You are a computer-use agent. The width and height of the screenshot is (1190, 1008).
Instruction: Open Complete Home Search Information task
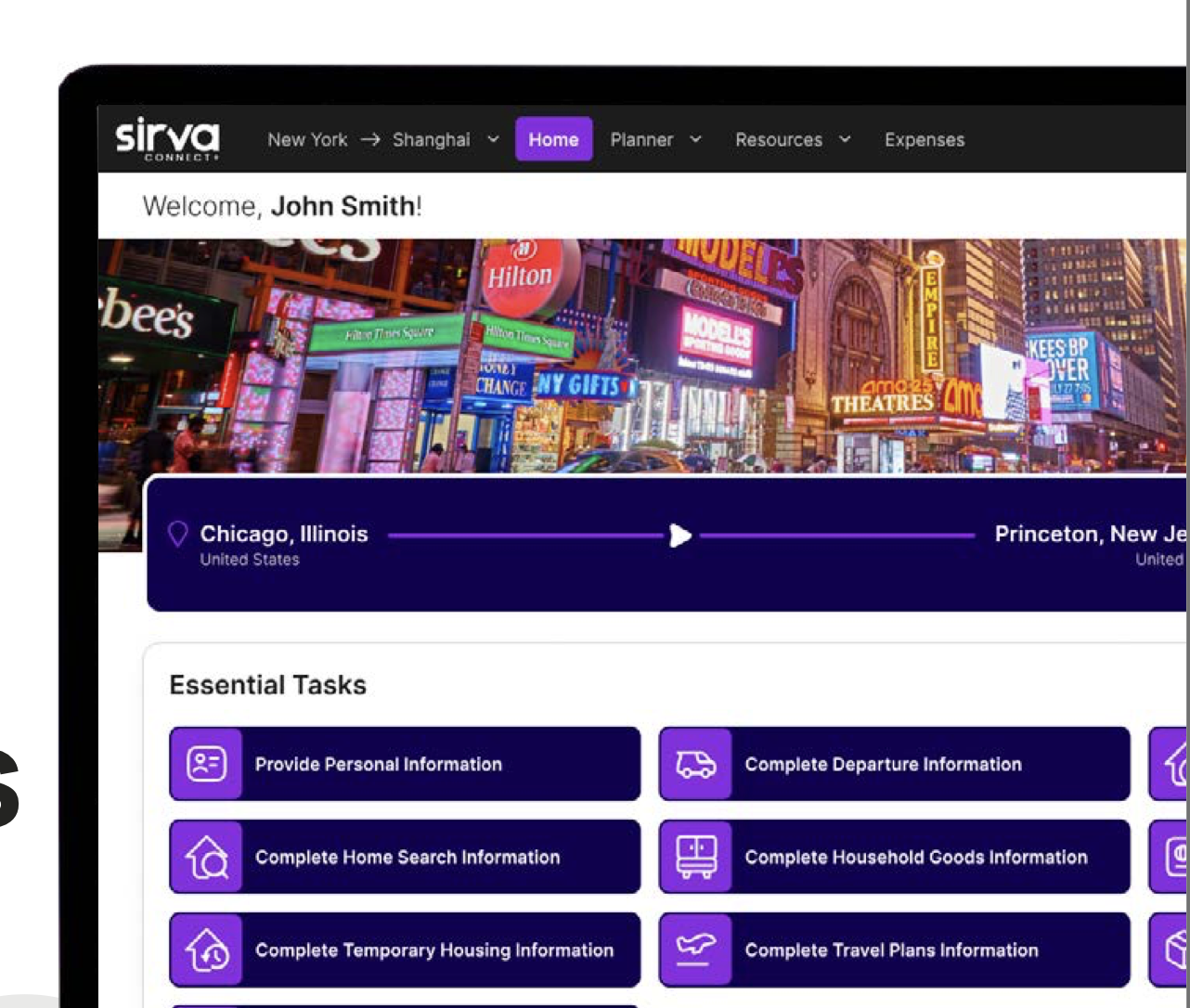405,857
